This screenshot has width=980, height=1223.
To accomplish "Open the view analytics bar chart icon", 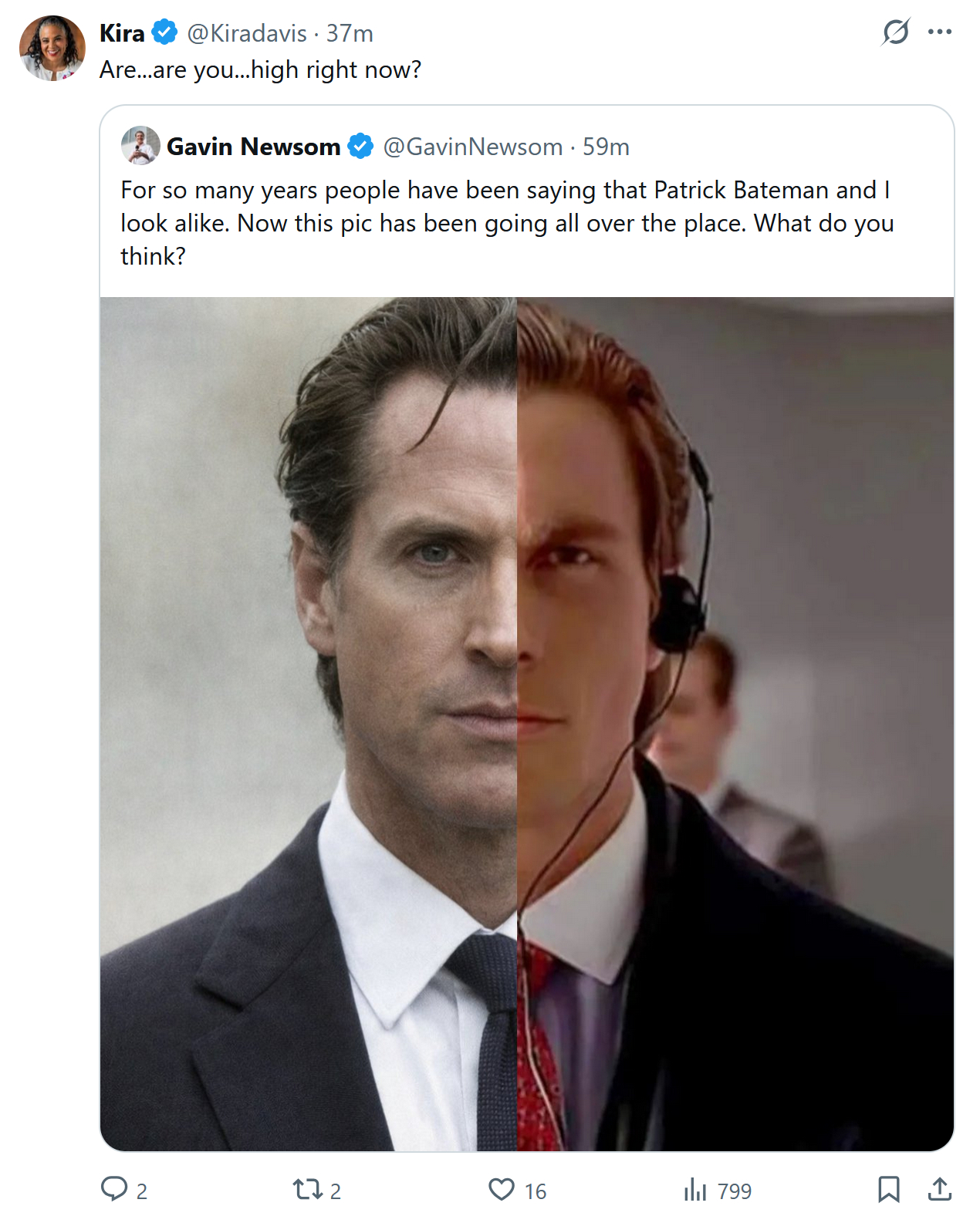I will tap(694, 1190).
